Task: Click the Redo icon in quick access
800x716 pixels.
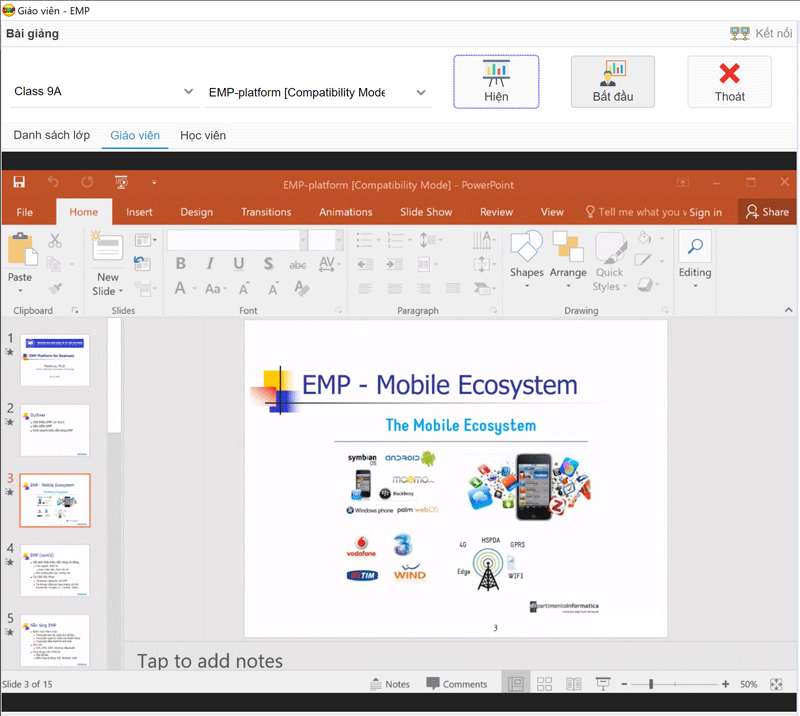Action: (87, 182)
